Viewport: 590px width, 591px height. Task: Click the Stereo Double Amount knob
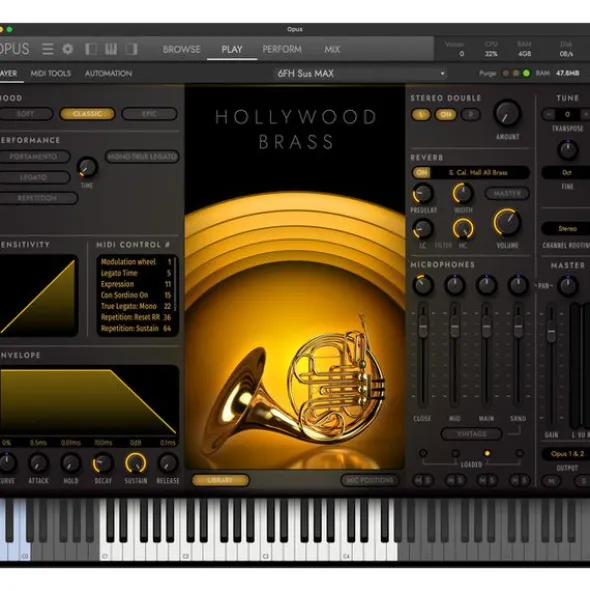507,113
